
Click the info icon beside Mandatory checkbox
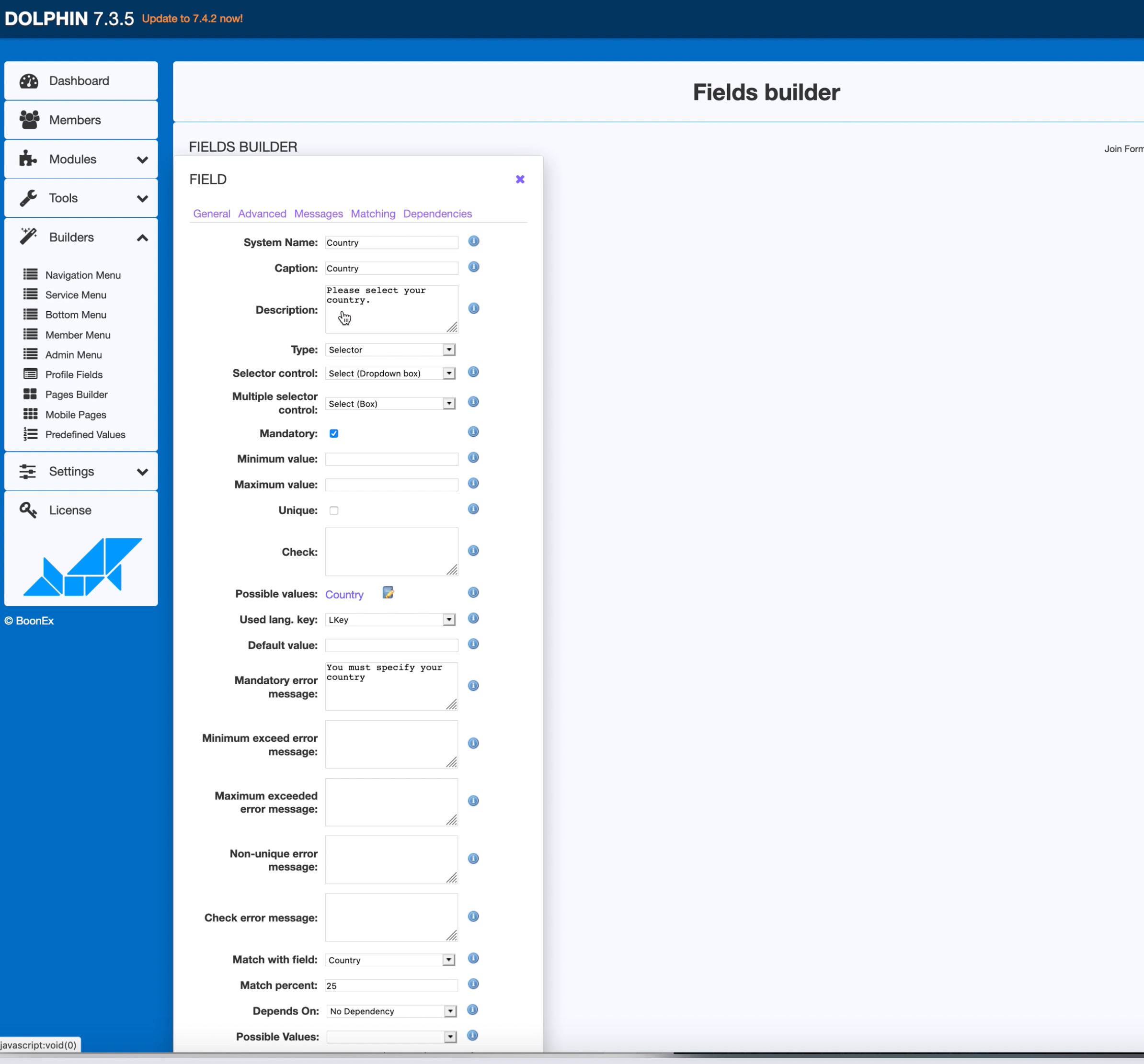point(473,432)
